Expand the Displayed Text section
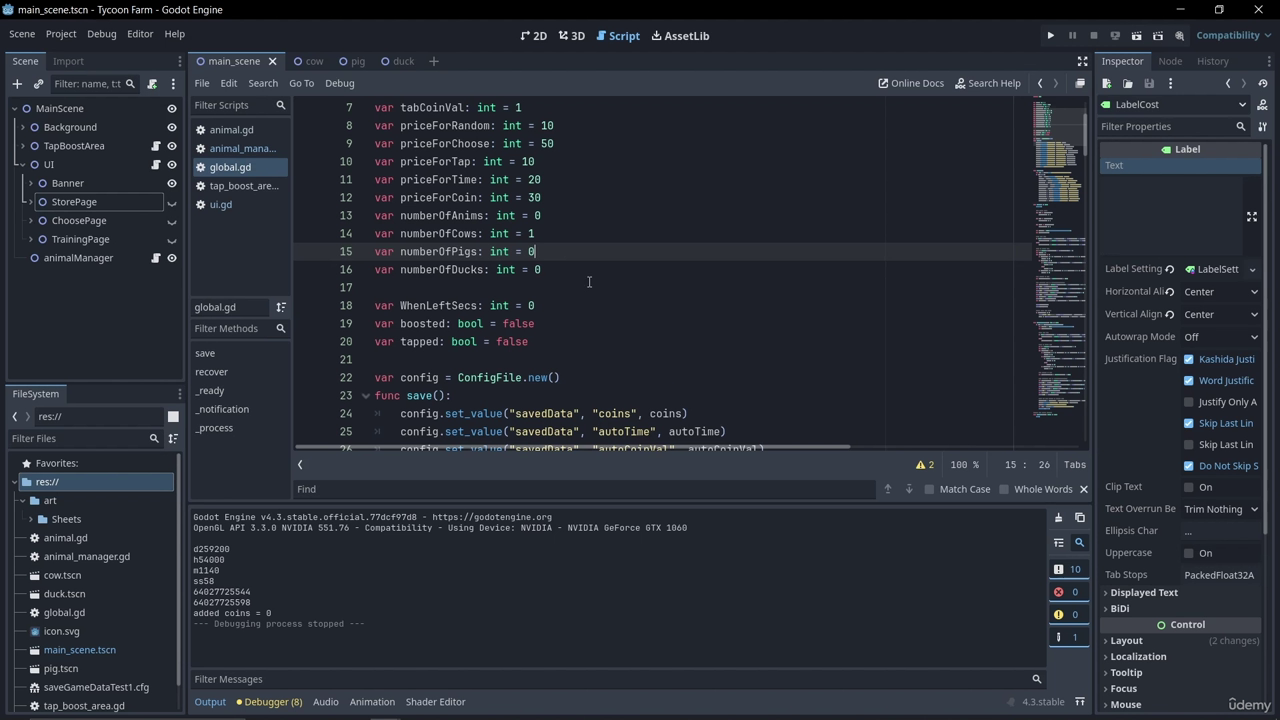 click(x=1143, y=592)
